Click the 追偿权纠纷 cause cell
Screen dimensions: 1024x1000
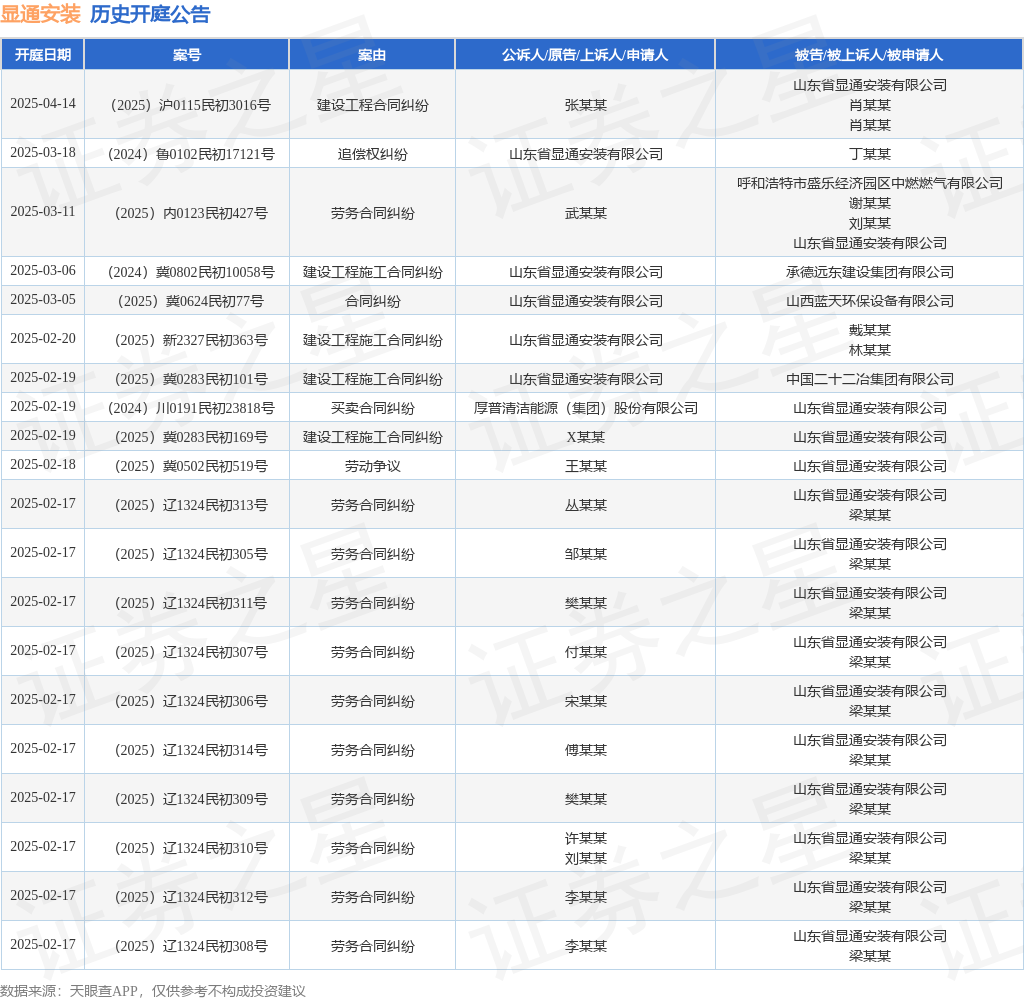[372, 154]
